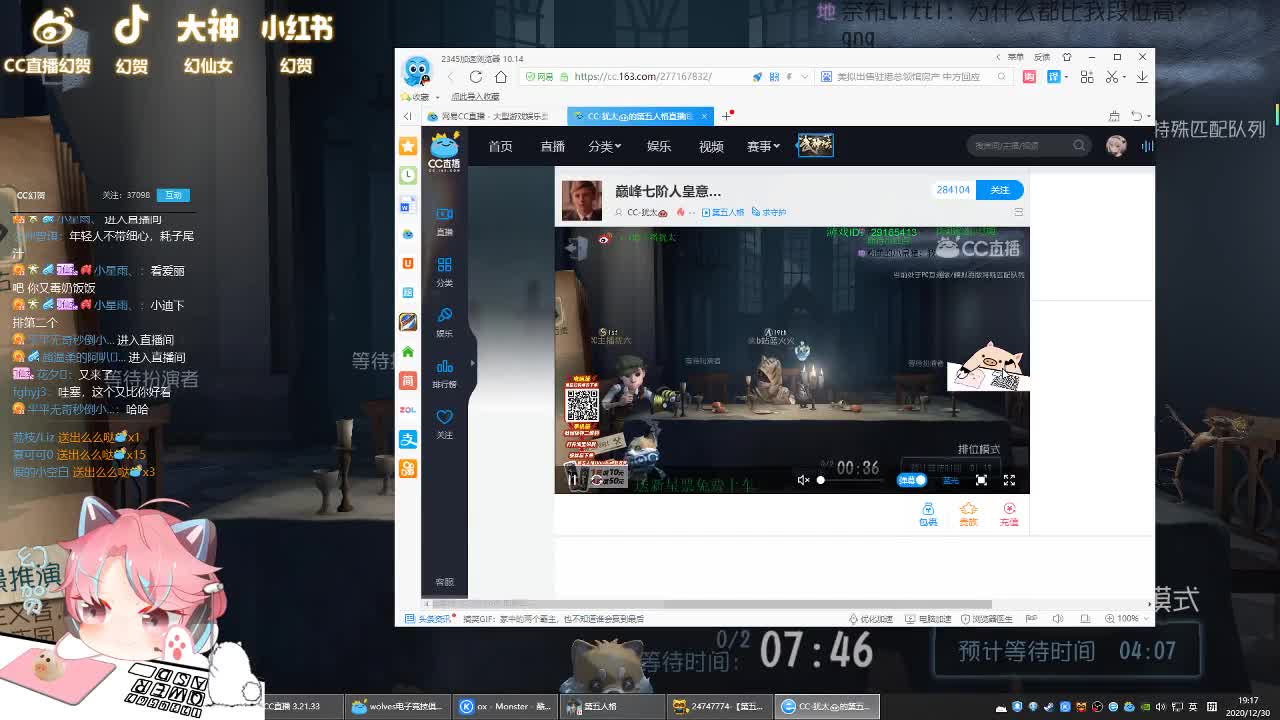Open the 包裹 gift bag
The width and height of the screenshot is (1280, 720).
(x=928, y=514)
